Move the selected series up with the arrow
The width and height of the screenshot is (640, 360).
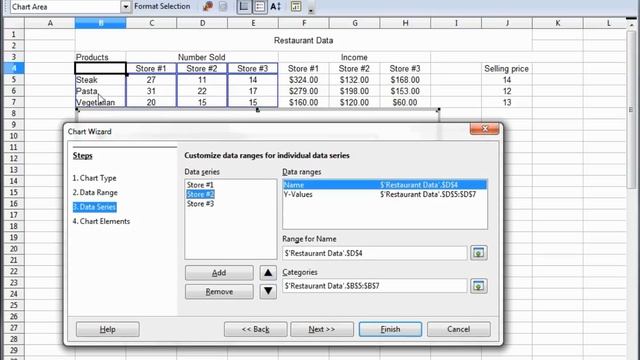pos(268,273)
